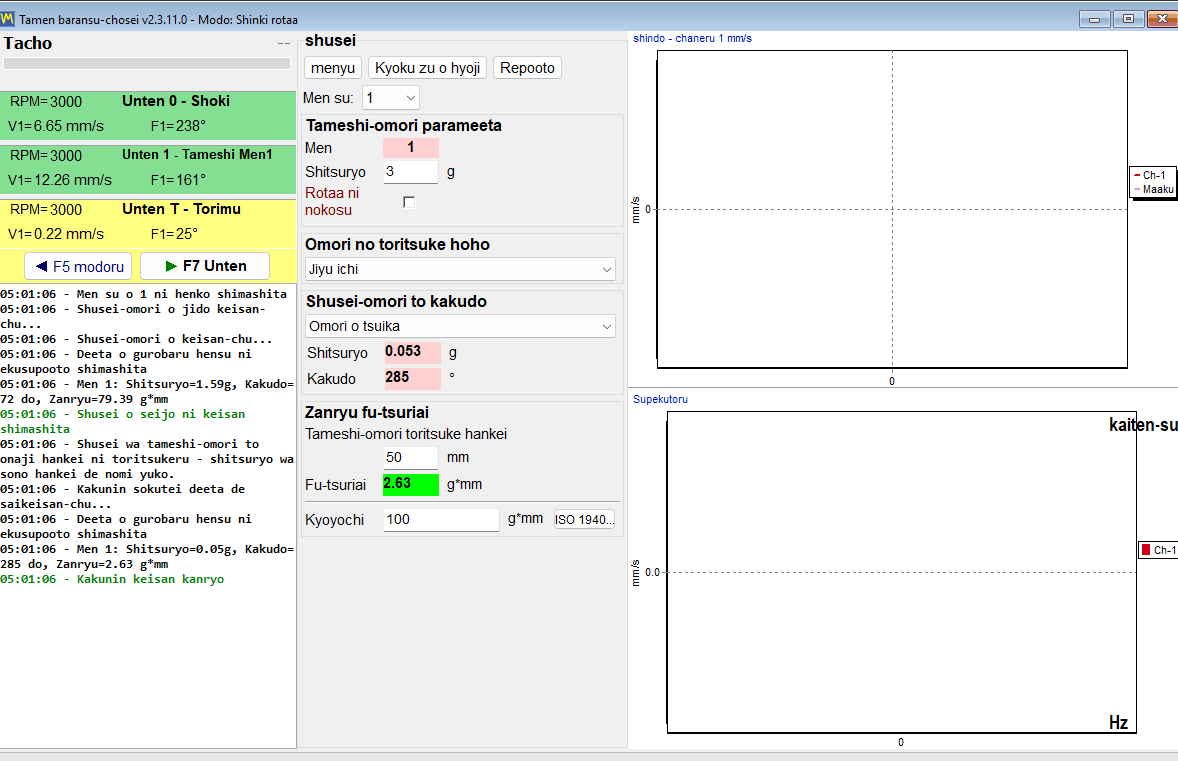1178x761 pixels.
Task: Toggle the Rotaa ni nokosu checkbox
Action: coord(409,202)
